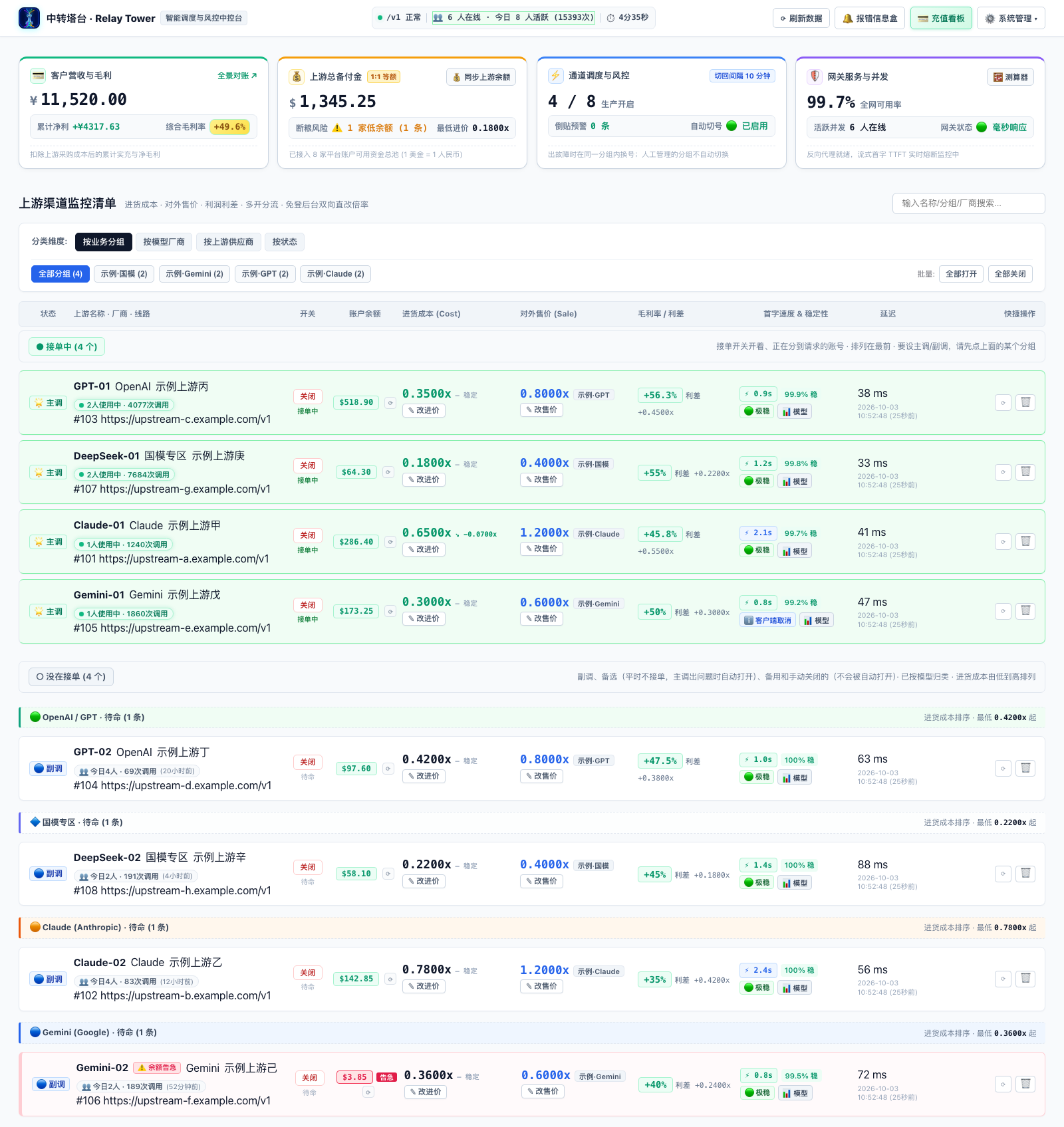Refresh DeepSeek-01 account balance $64.30
The width and height of the screenshot is (1064, 1127).
[388, 472]
